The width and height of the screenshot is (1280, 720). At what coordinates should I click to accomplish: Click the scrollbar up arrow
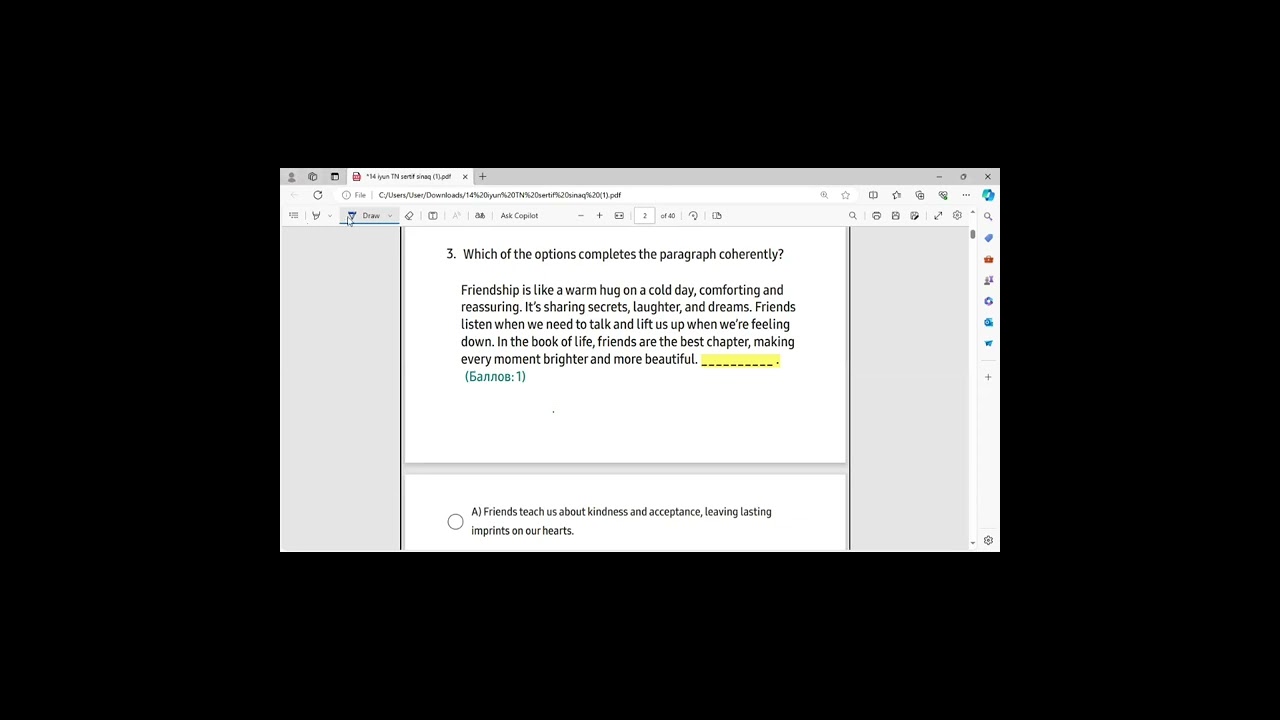click(973, 212)
